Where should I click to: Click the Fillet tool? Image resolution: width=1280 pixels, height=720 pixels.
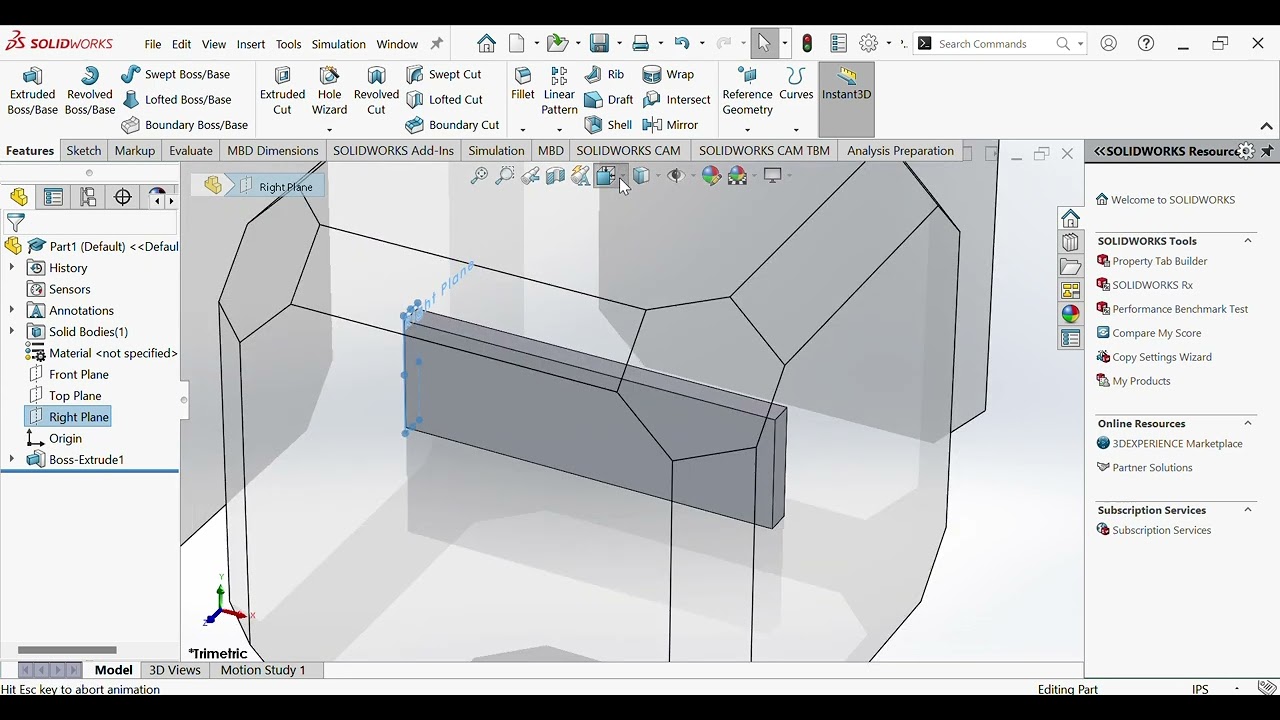click(x=522, y=84)
